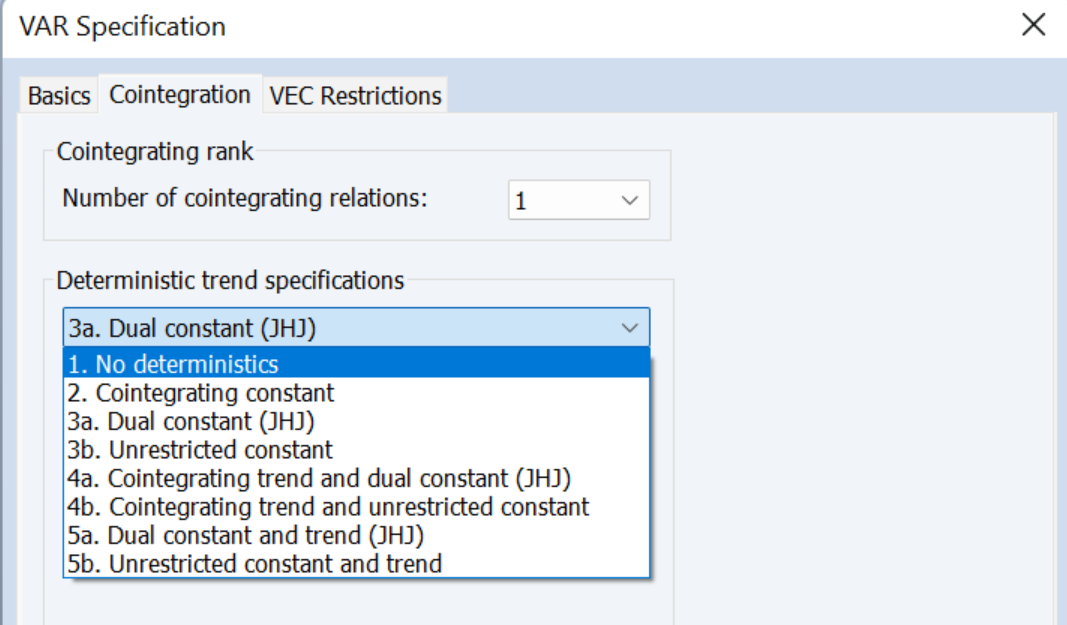This screenshot has width=1067, height=625.
Task: Click the Cointegrating rank group title
Action: [x=154, y=151]
